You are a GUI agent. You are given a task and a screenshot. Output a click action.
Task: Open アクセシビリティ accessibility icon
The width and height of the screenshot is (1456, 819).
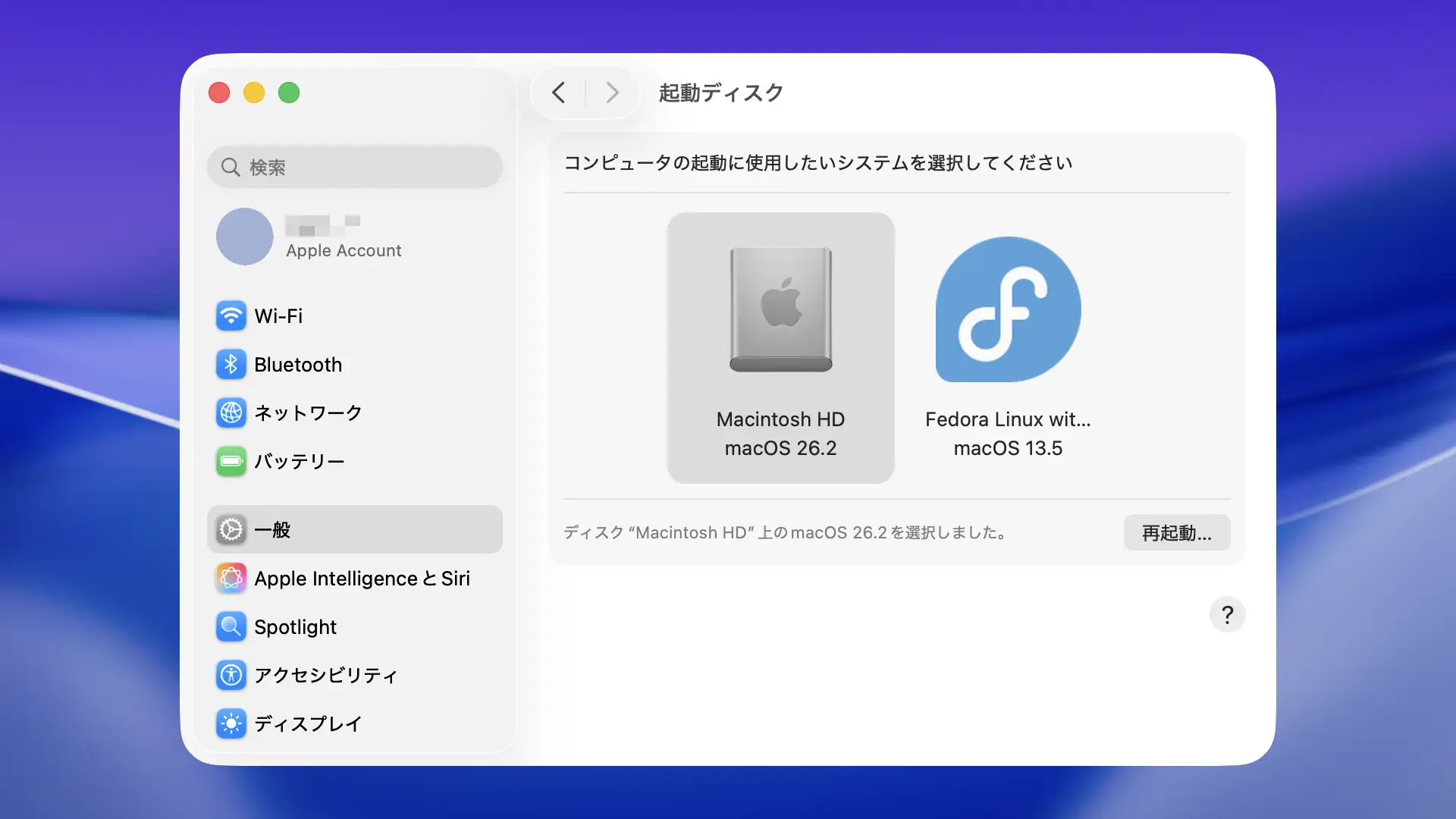pyautogui.click(x=231, y=675)
